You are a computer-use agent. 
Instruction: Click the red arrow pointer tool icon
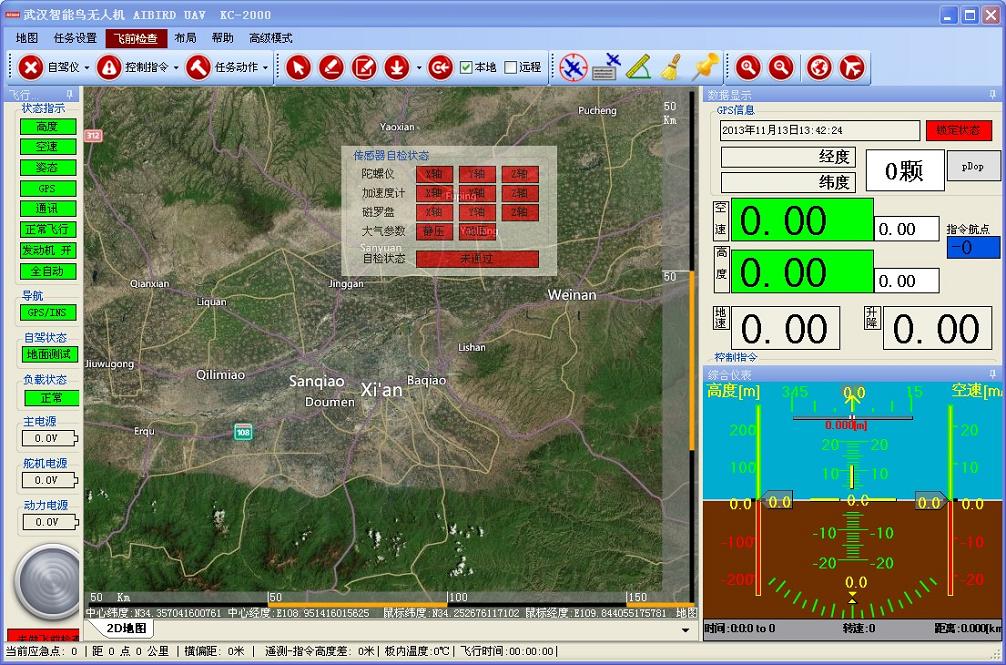298,67
